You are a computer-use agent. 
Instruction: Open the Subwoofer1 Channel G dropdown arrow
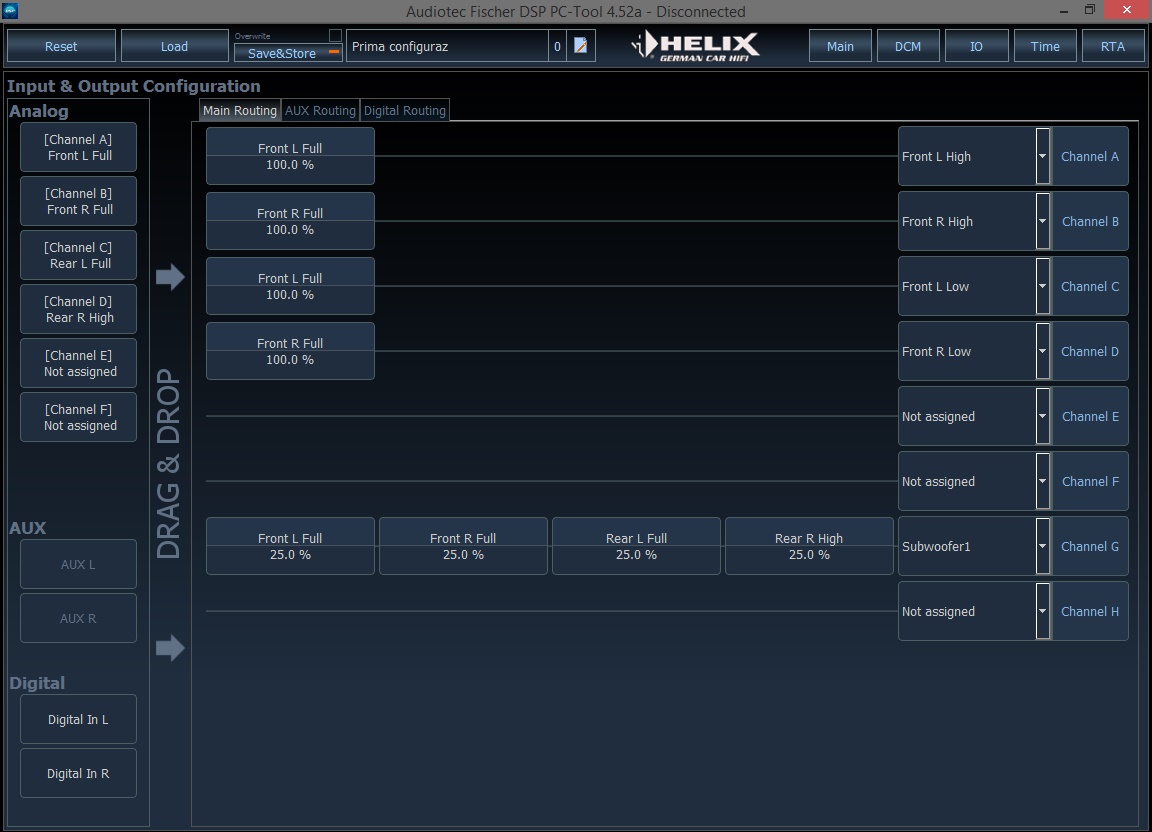[1043, 546]
